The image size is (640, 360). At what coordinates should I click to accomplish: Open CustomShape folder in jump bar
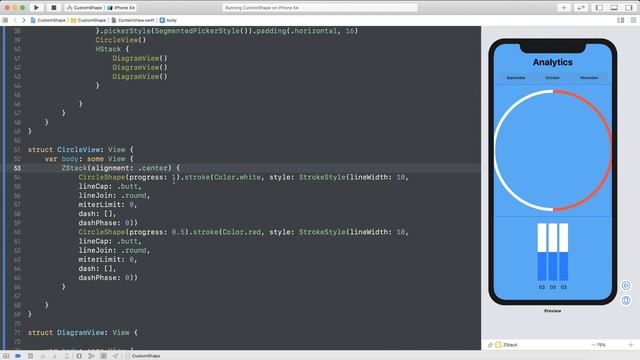point(89,20)
